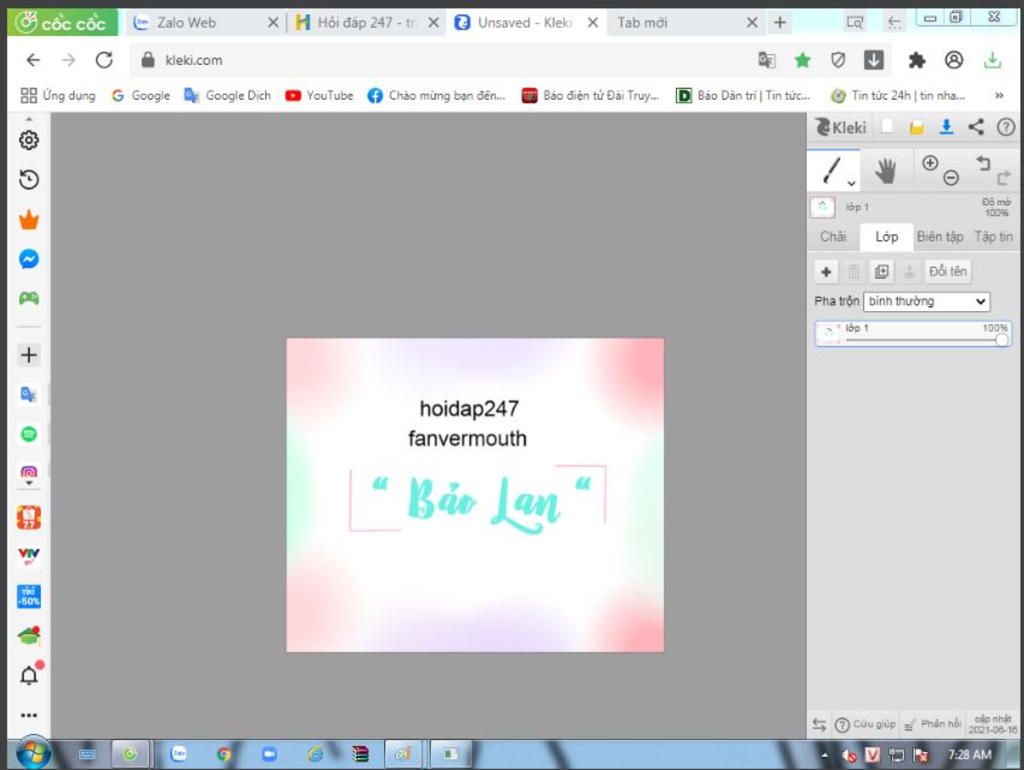Delete the layer with trash button
1024x770 pixels.
854,272
